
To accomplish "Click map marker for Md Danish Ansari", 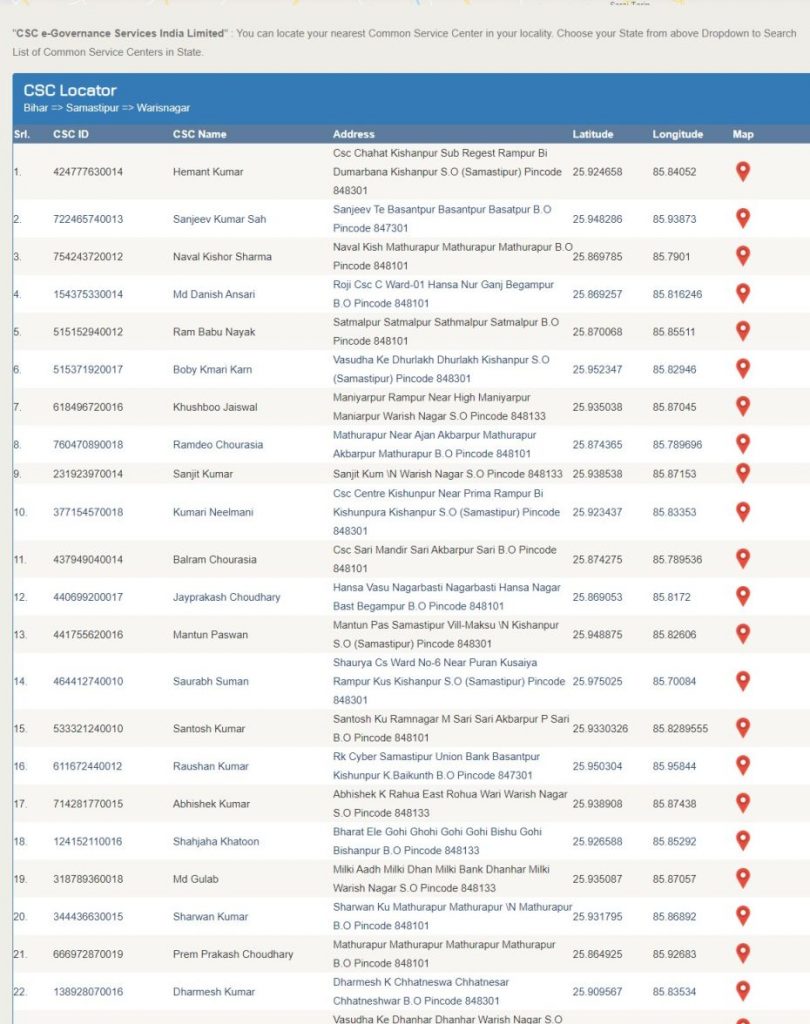I will [743, 293].
